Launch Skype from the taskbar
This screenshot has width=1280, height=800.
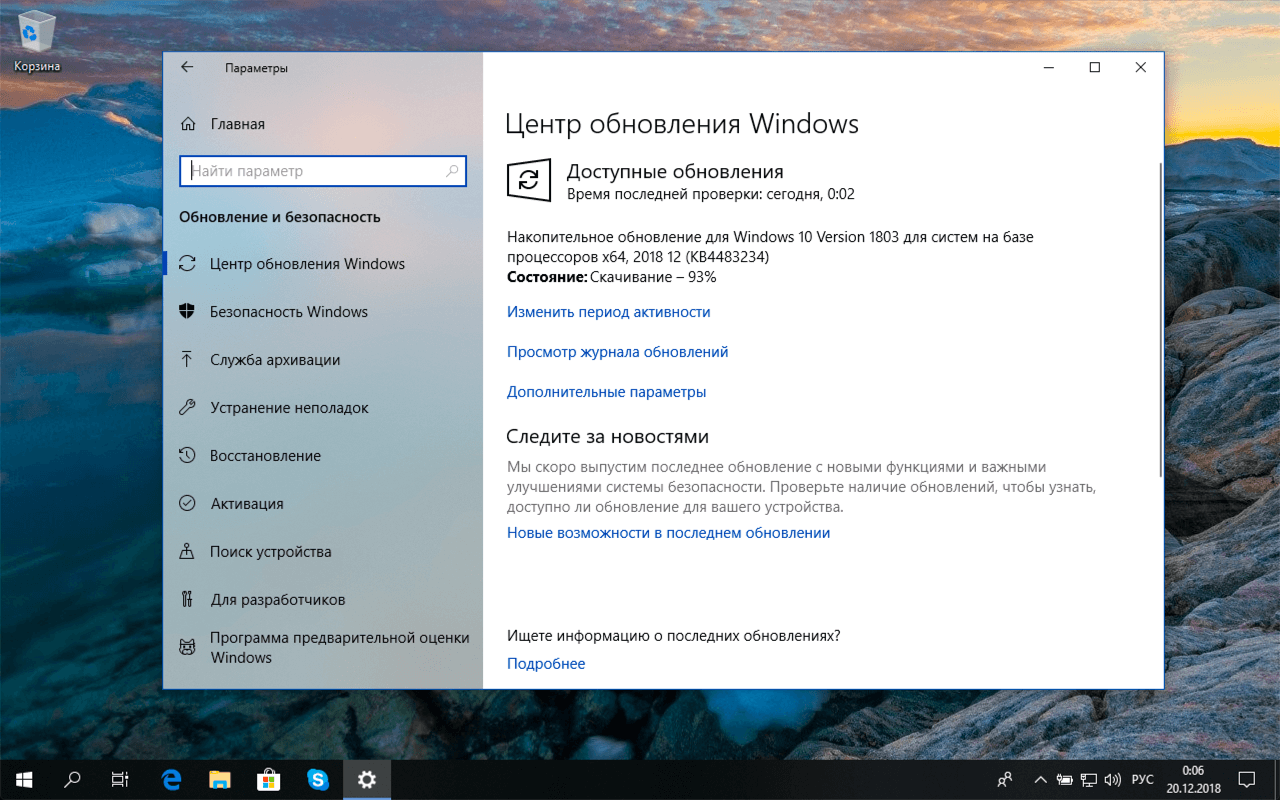318,779
